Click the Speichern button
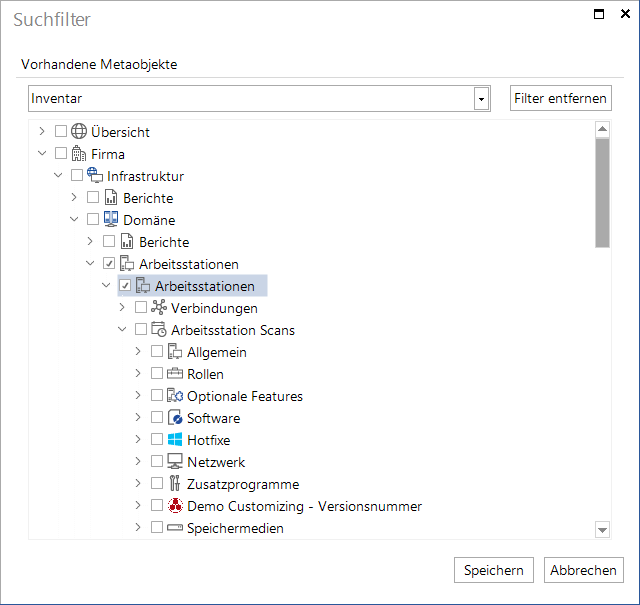Viewport: 640px width, 605px height. (493, 570)
